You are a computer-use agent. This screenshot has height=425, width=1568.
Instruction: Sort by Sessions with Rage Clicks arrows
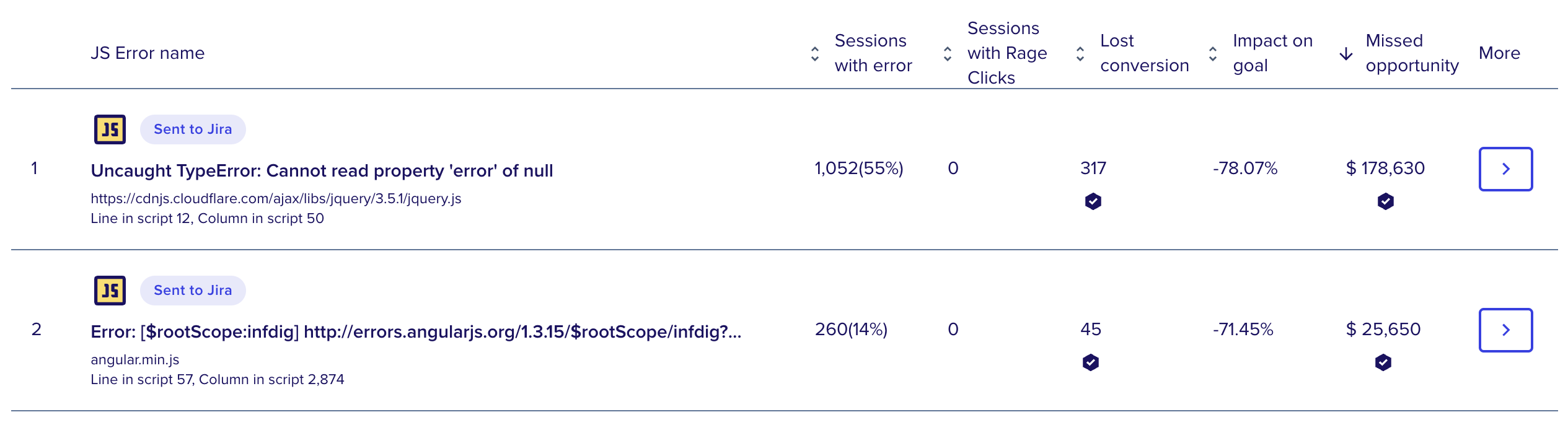pos(948,54)
